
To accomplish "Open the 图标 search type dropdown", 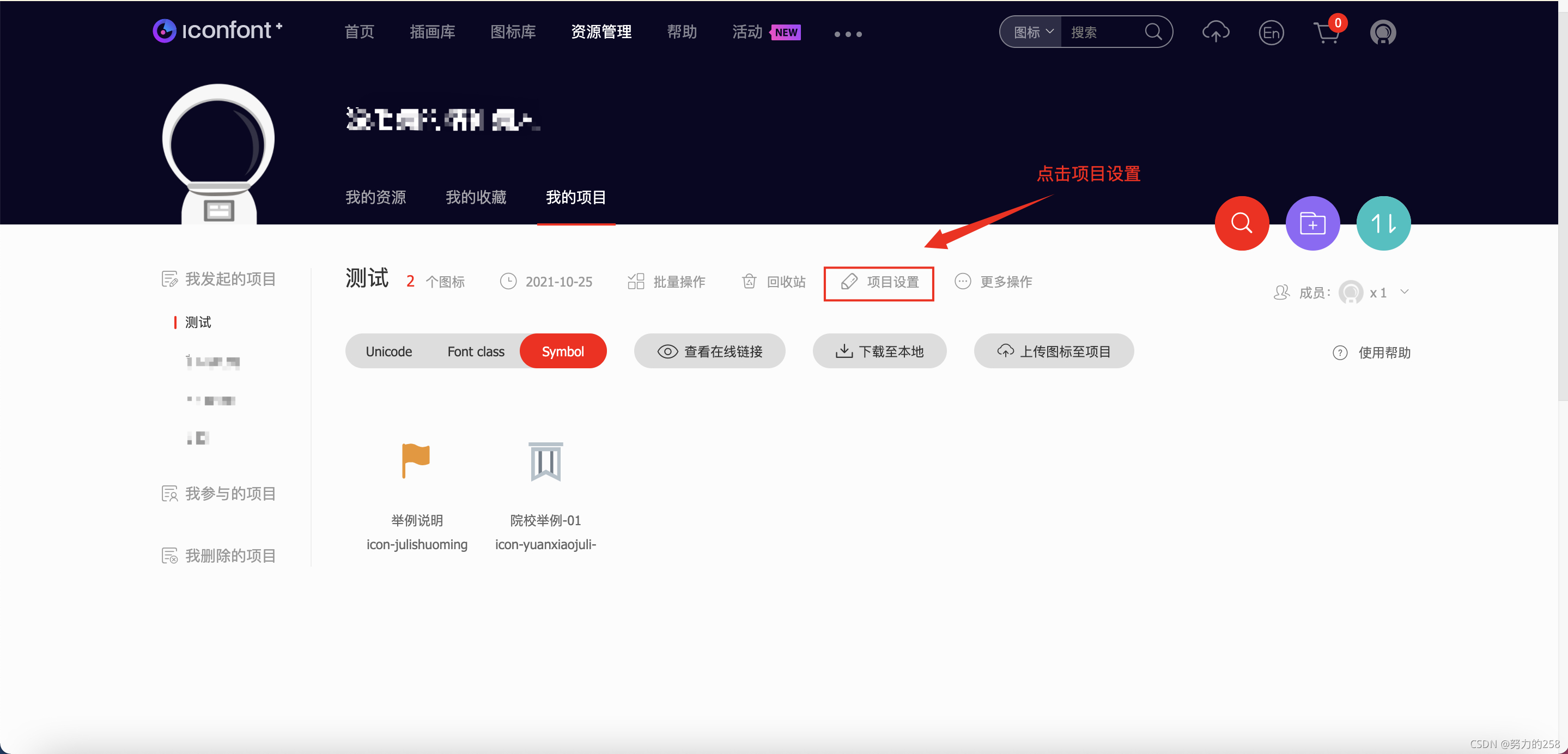I will [x=1032, y=32].
